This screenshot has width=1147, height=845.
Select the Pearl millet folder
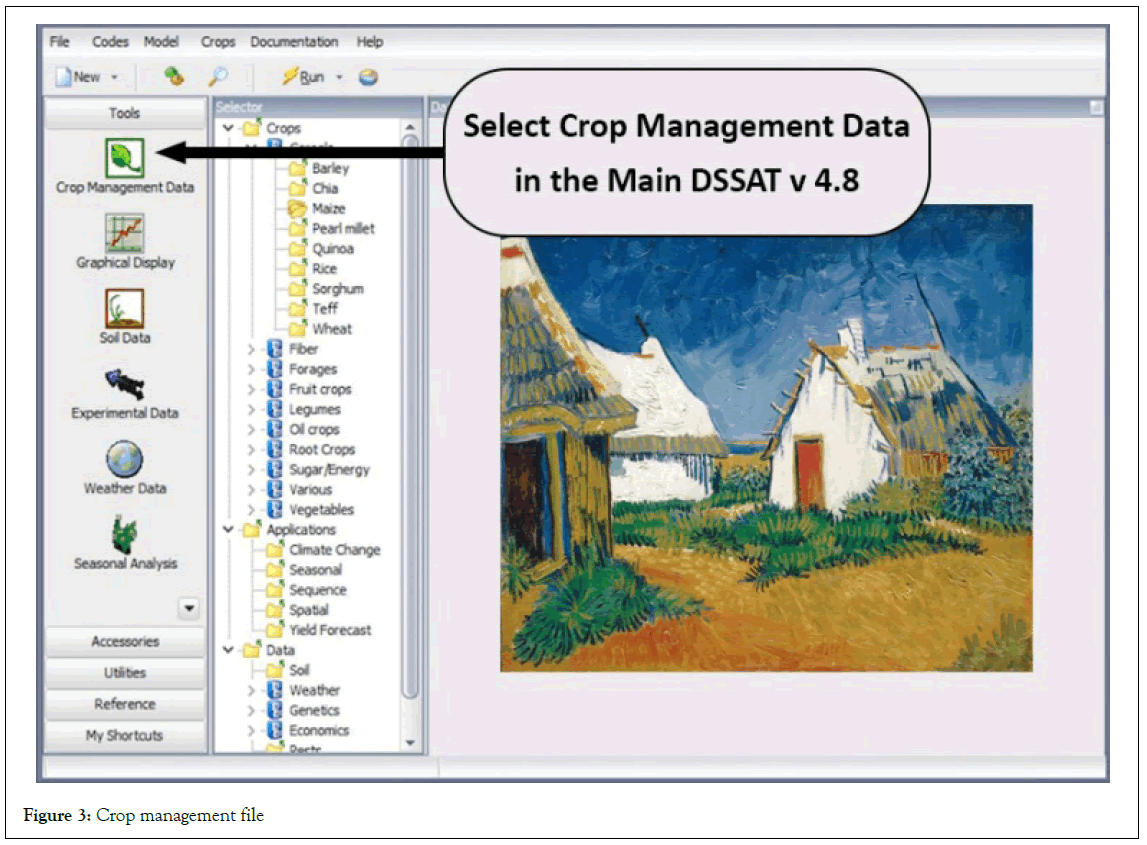tap(331, 229)
